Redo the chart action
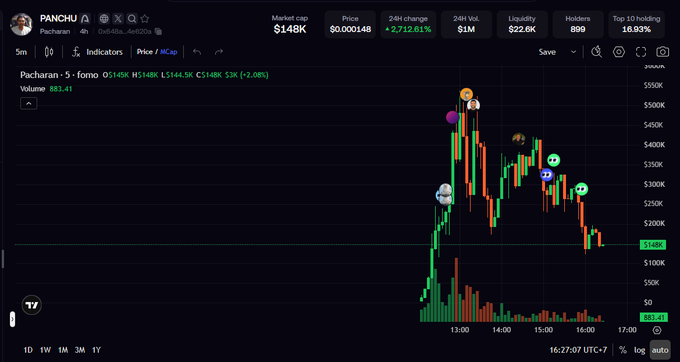The image size is (680, 362). [x=219, y=52]
